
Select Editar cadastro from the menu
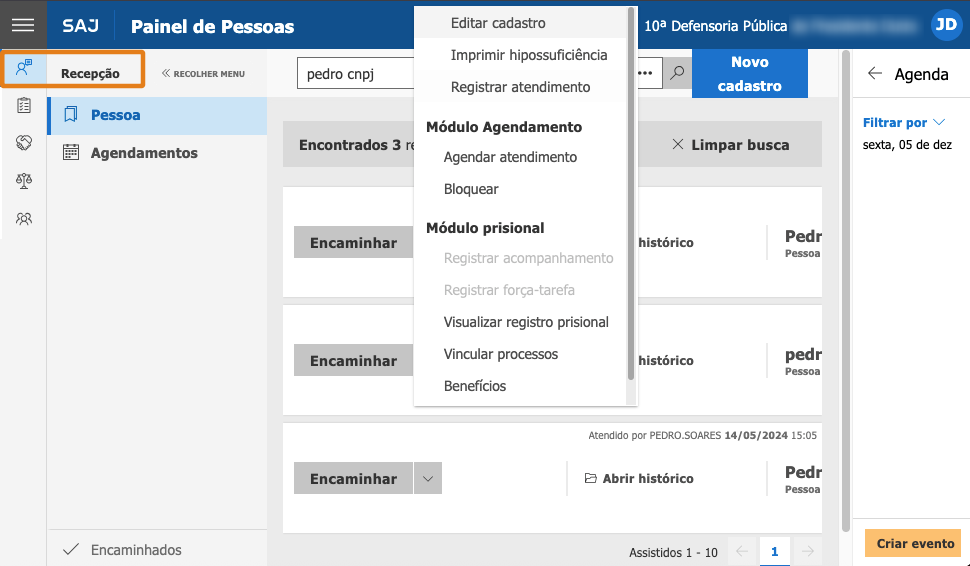(x=498, y=23)
